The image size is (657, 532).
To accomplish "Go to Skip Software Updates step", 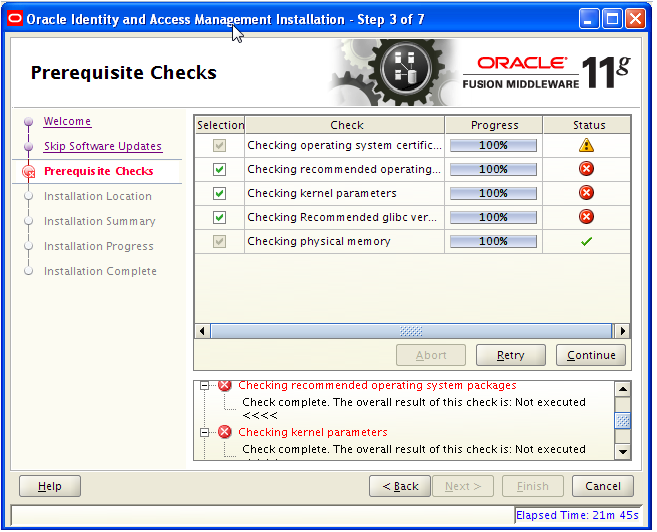I will pyautogui.click(x=103, y=146).
